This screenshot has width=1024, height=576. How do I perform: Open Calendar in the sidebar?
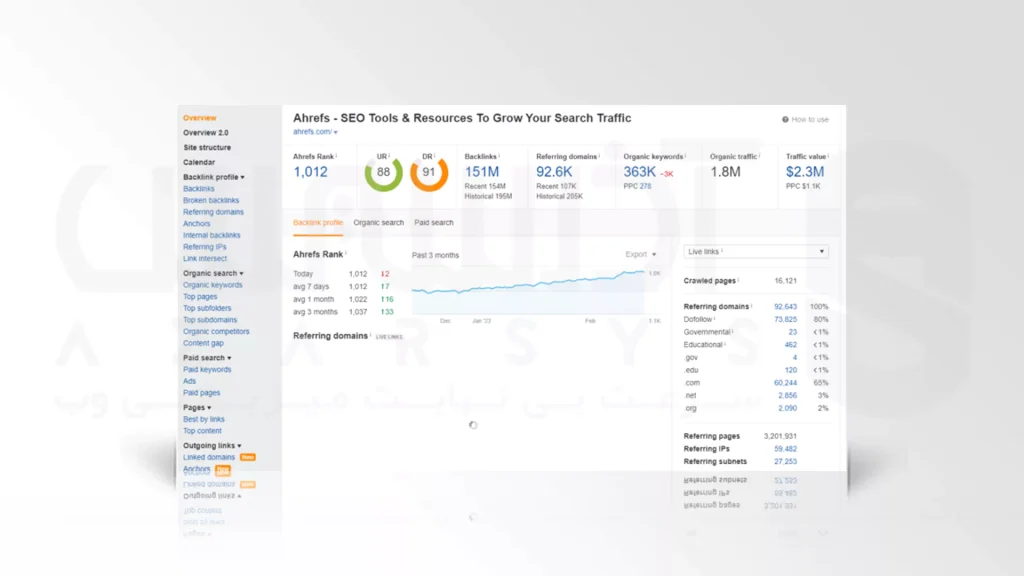click(x=199, y=162)
